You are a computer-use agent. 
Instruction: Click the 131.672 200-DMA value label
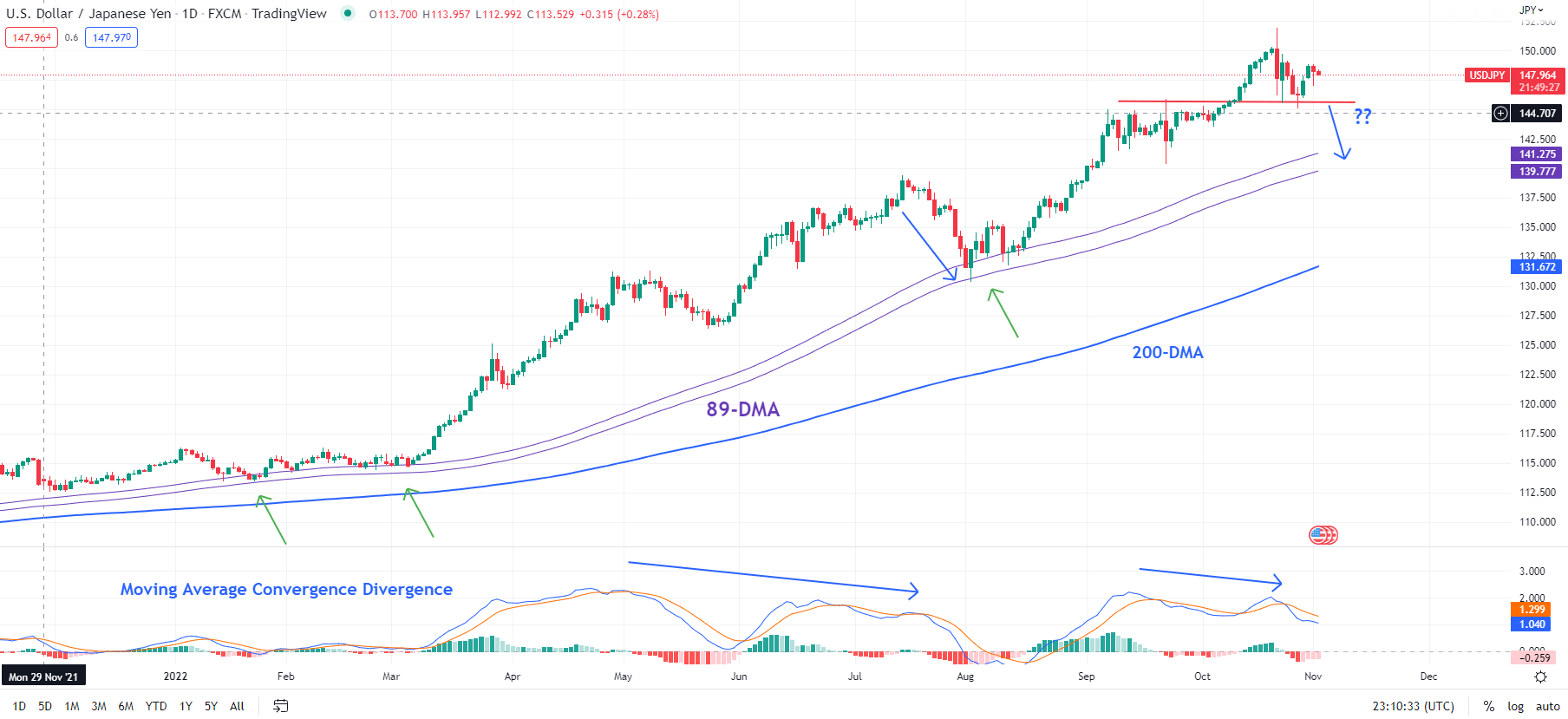pos(1537,266)
